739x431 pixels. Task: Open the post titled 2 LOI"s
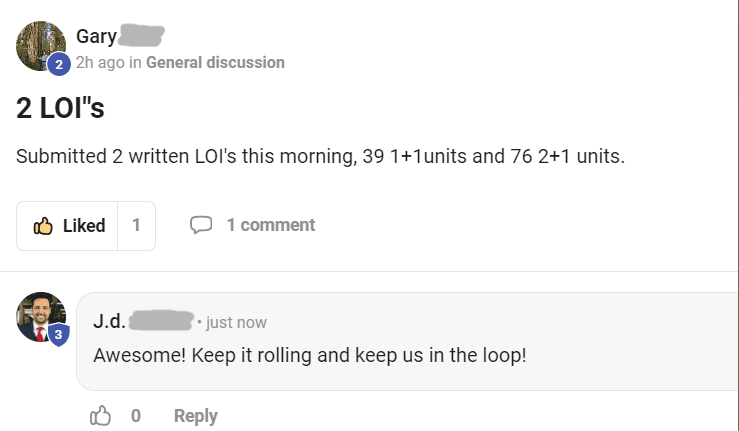pyautogui.click(x=60, y=108)
